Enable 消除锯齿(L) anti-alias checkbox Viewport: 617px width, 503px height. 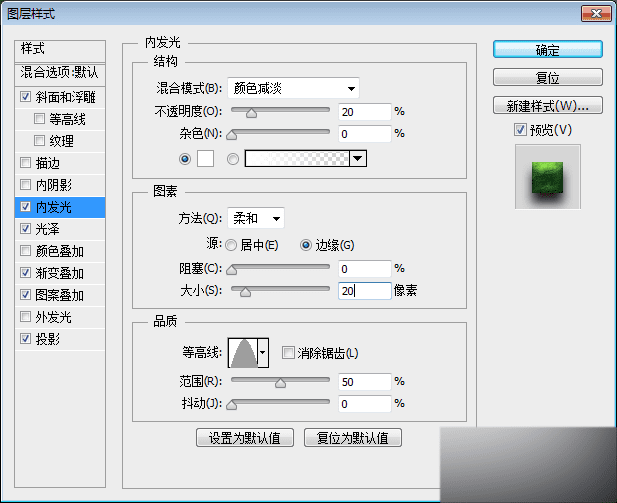coord(288,353)
